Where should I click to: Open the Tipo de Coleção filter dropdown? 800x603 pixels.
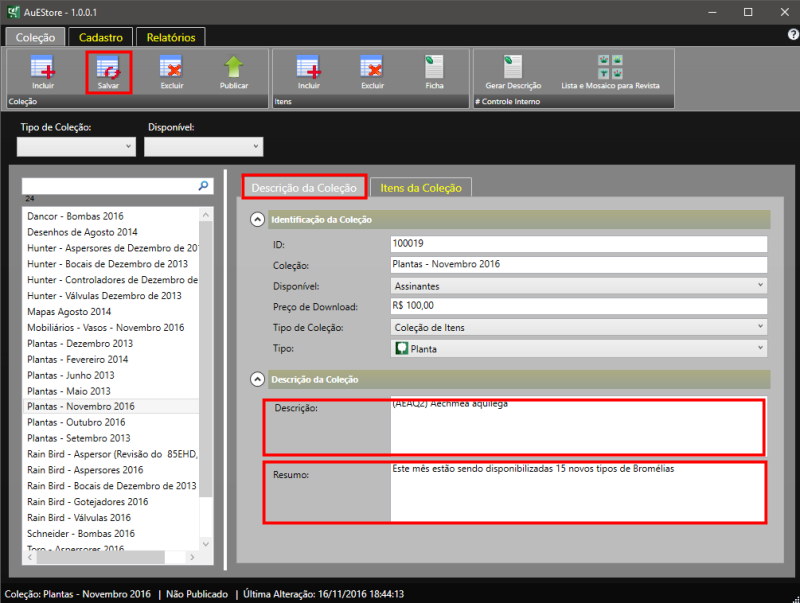76,147
